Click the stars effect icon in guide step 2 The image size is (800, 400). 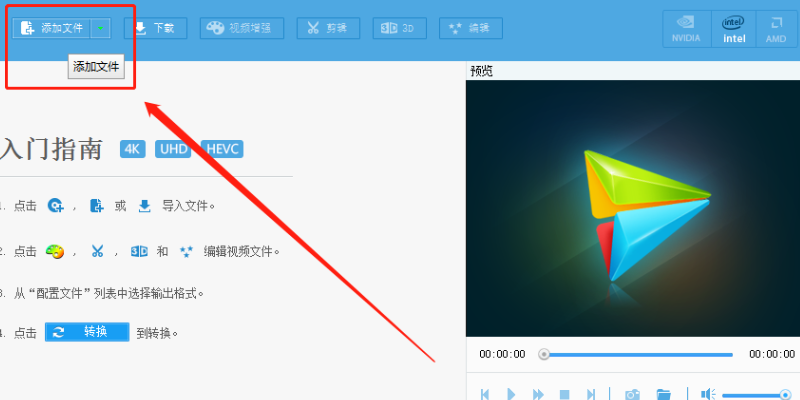[187, 251]
